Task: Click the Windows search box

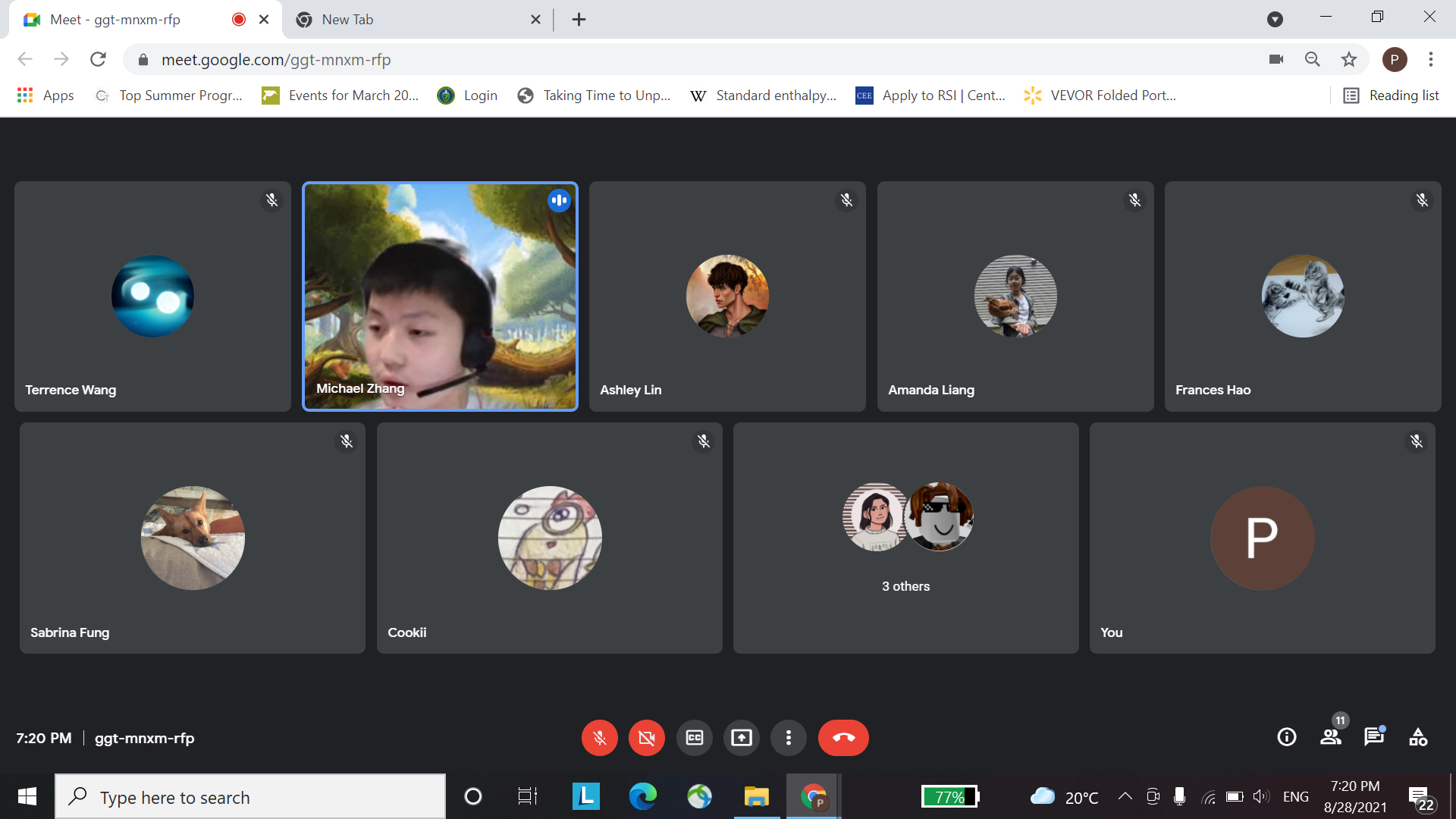Action: [x=250, y=797]
